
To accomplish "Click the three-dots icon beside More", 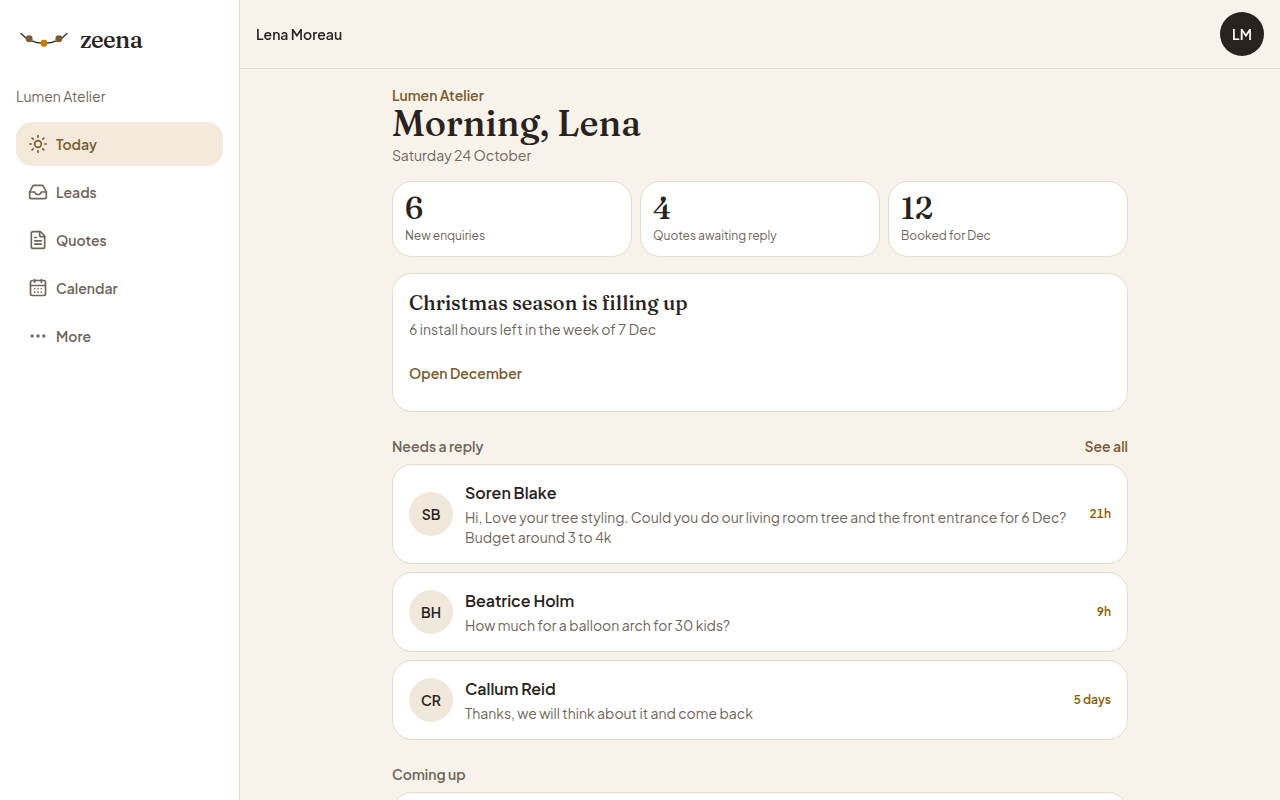I will (38, 336).
